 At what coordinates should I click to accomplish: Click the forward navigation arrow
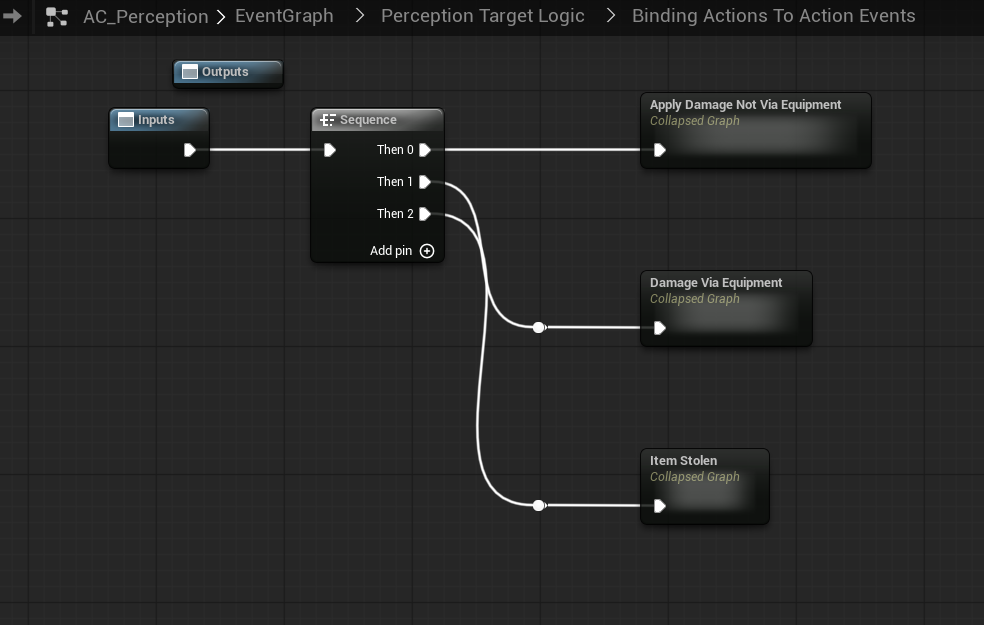tap(12, 16)
